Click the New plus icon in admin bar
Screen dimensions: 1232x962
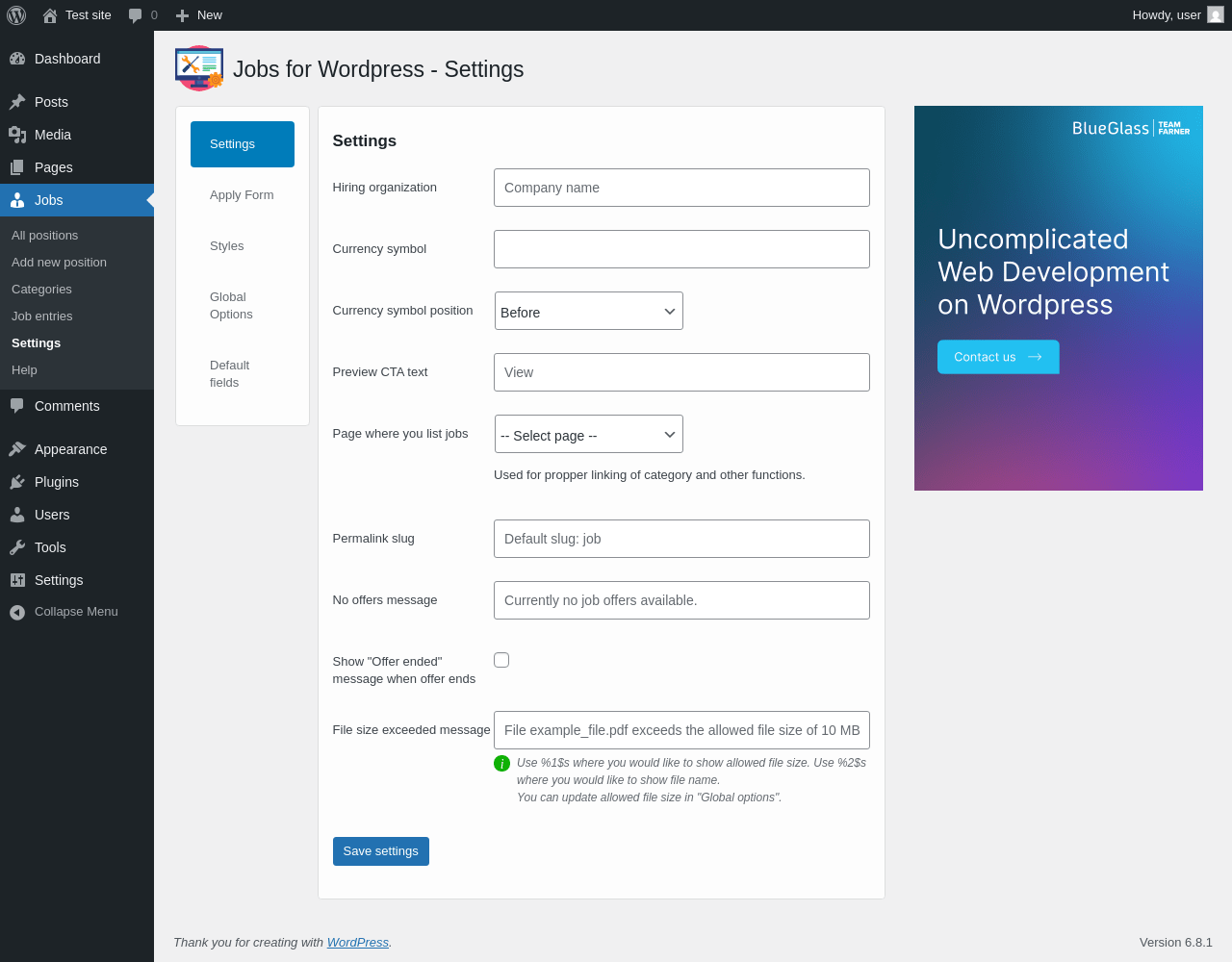pos(182,15)
